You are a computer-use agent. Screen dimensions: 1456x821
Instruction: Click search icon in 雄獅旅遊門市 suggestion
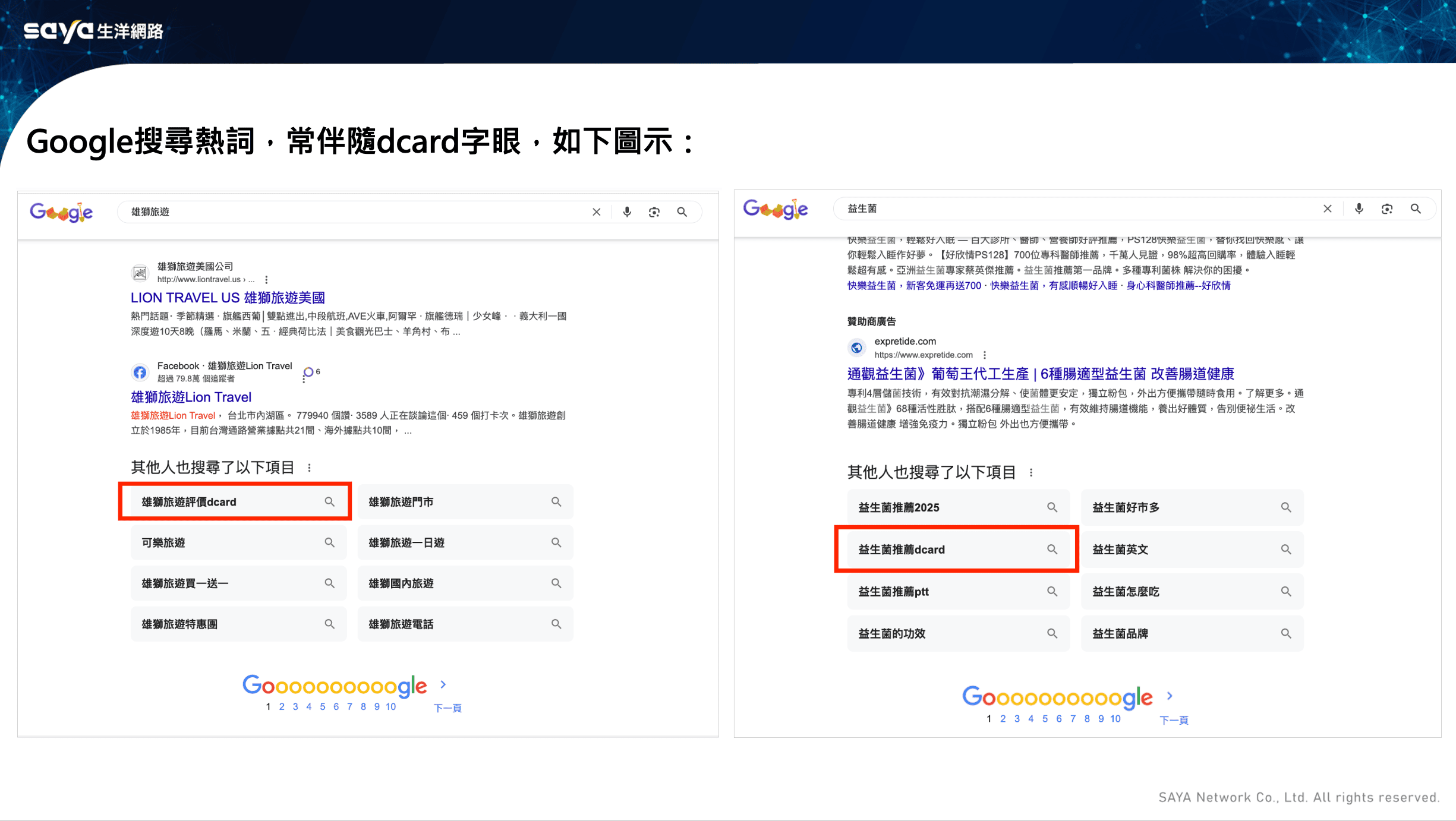556,502
